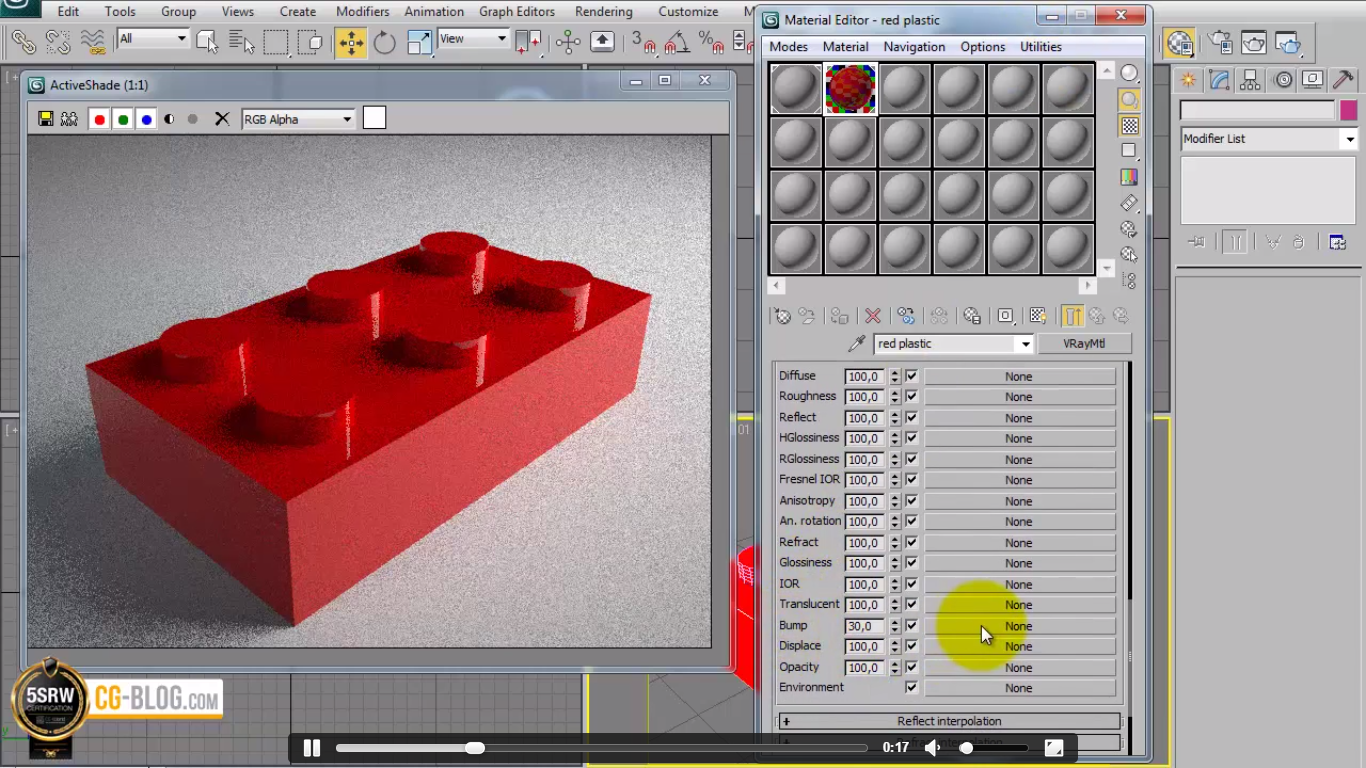Click Get Material in the Material Editor
Screen dimensions: 1366x768
pos(782,316)
